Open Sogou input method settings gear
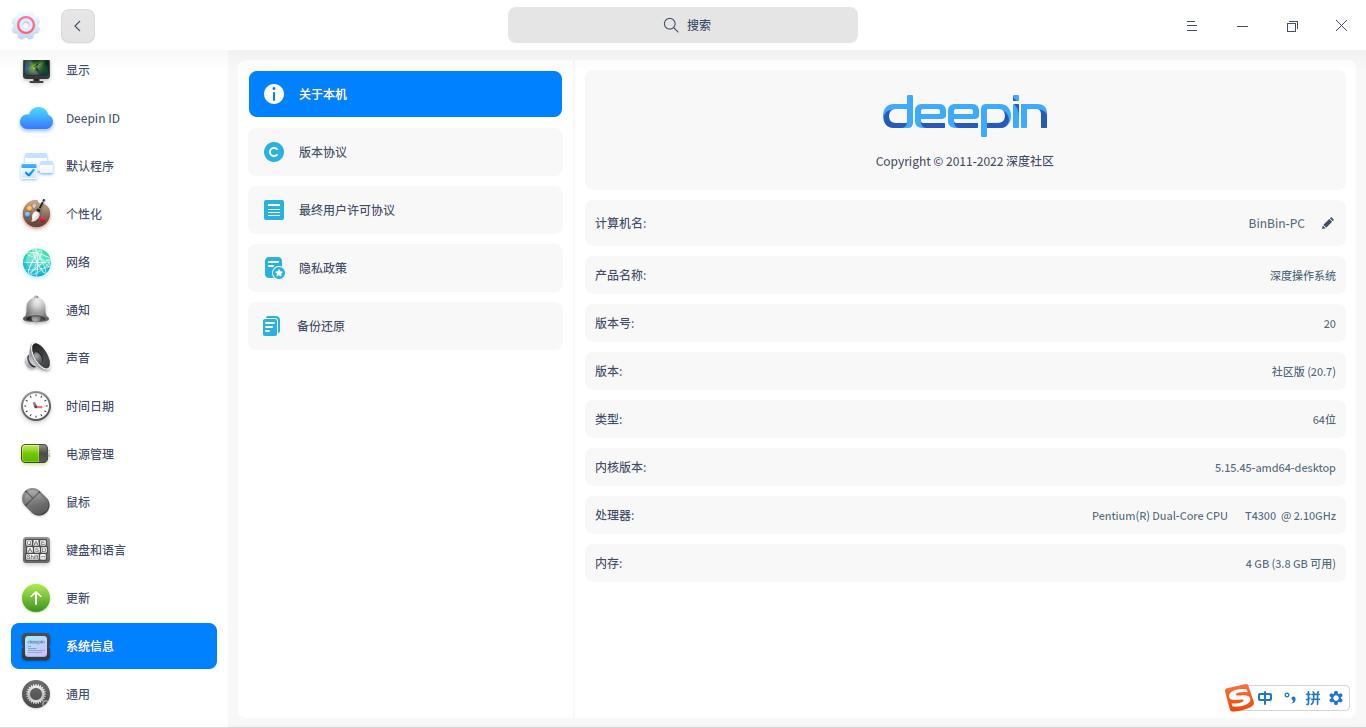Viewport: 1366px width, 728px height. 1337,698
